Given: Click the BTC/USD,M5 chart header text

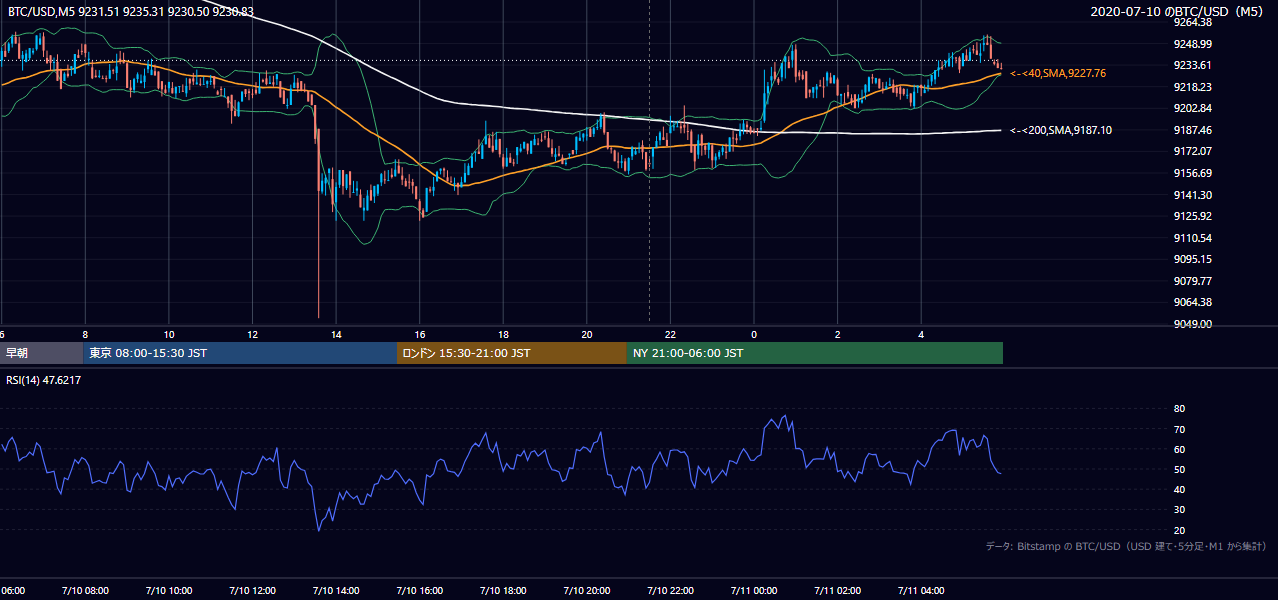Looking at the screenshot, I should click(131, 12).
